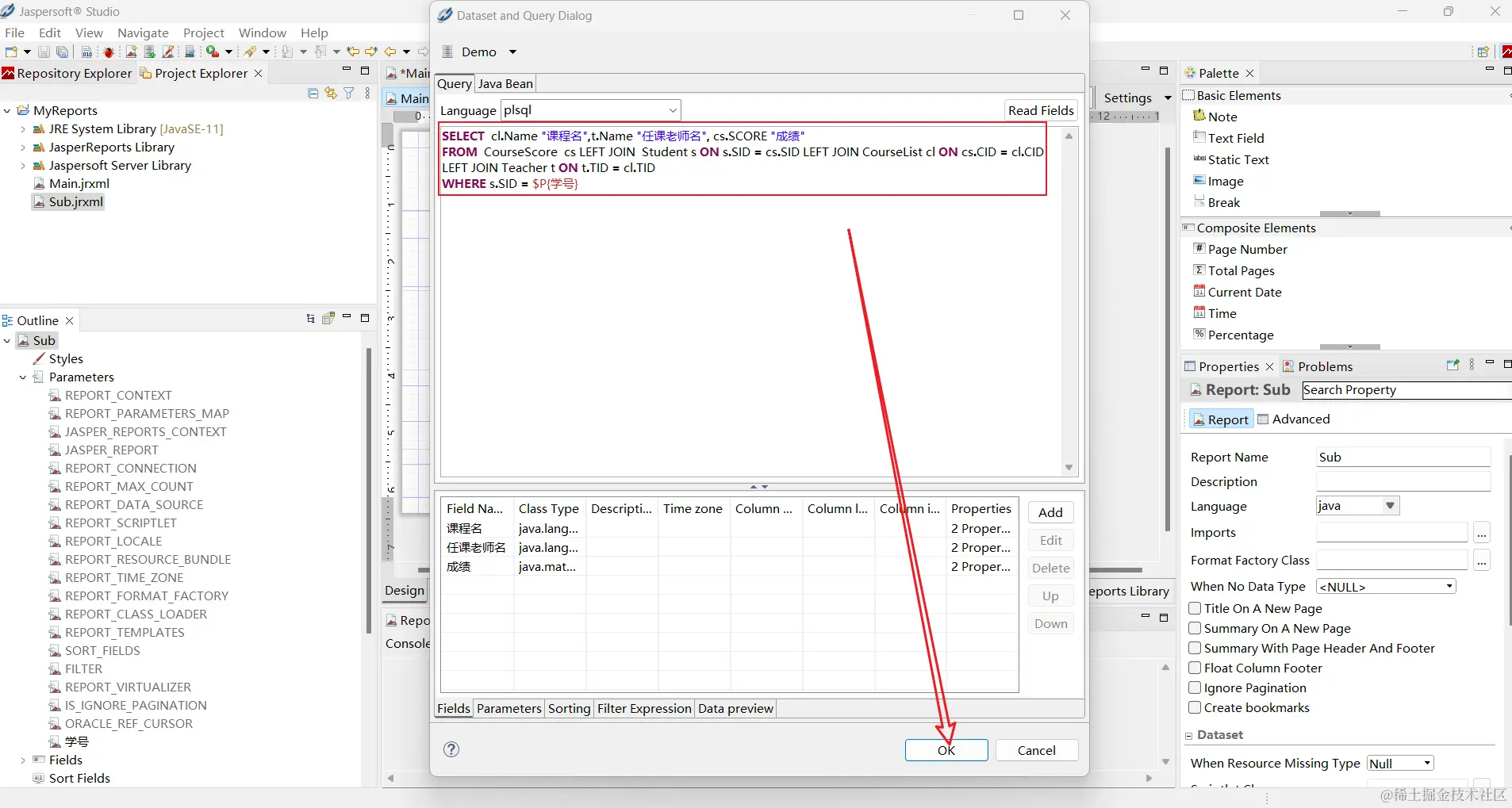1512x808 pixels.
Task: Open the Data preview tab
Action: 735,709
